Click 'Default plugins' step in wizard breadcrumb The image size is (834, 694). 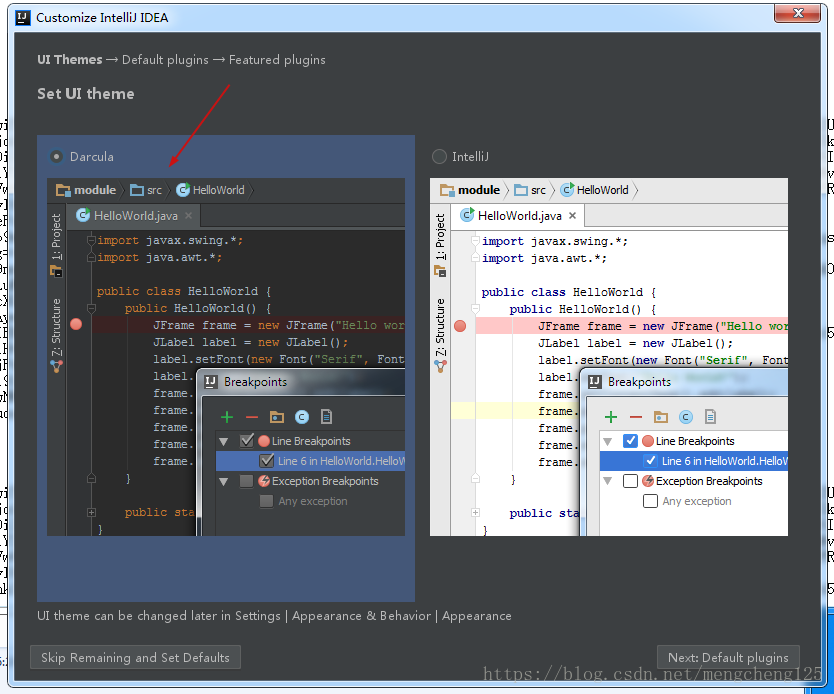(x=165, y=60)
